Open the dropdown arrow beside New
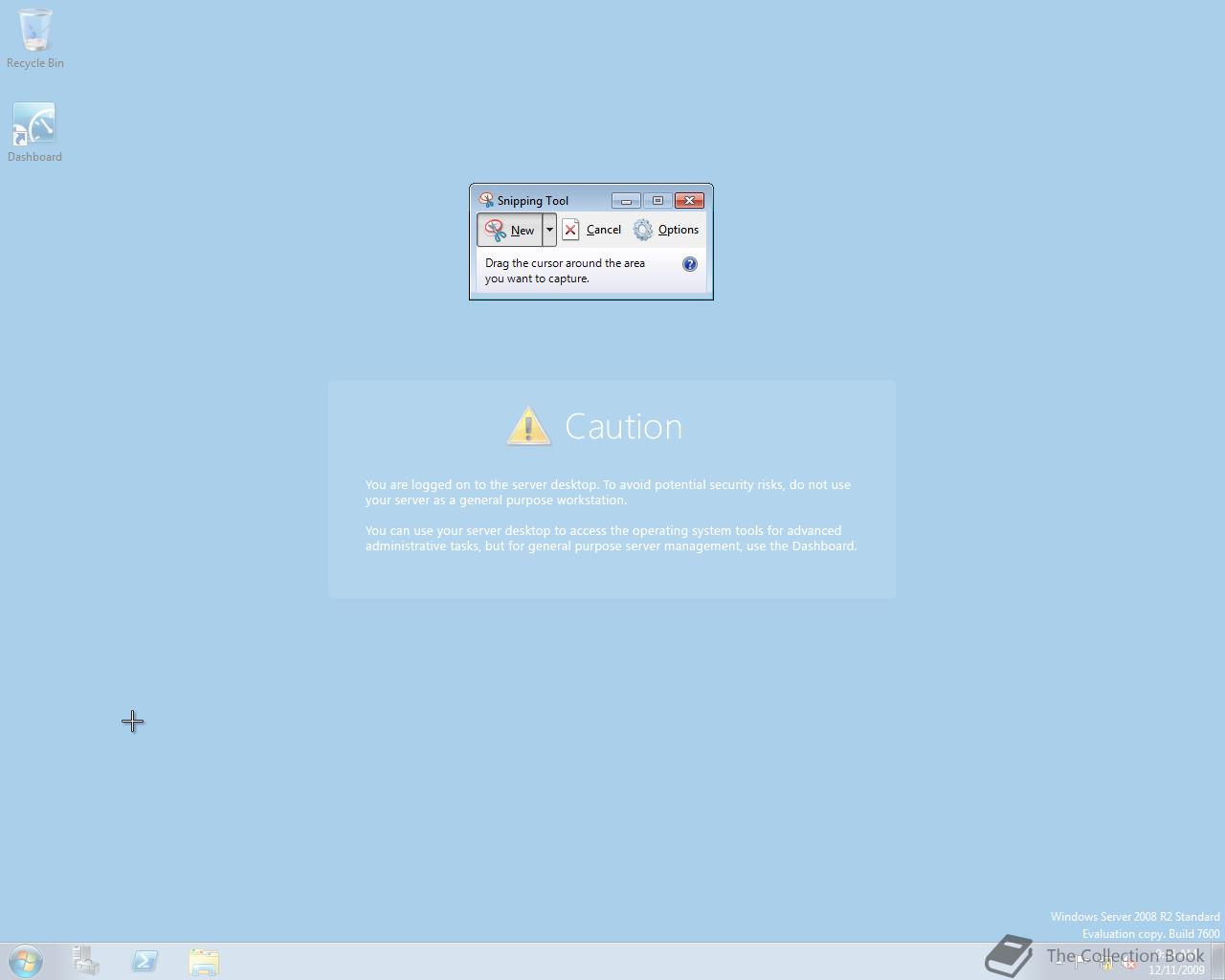The image size is (1225, 980). tap(549, 230)
